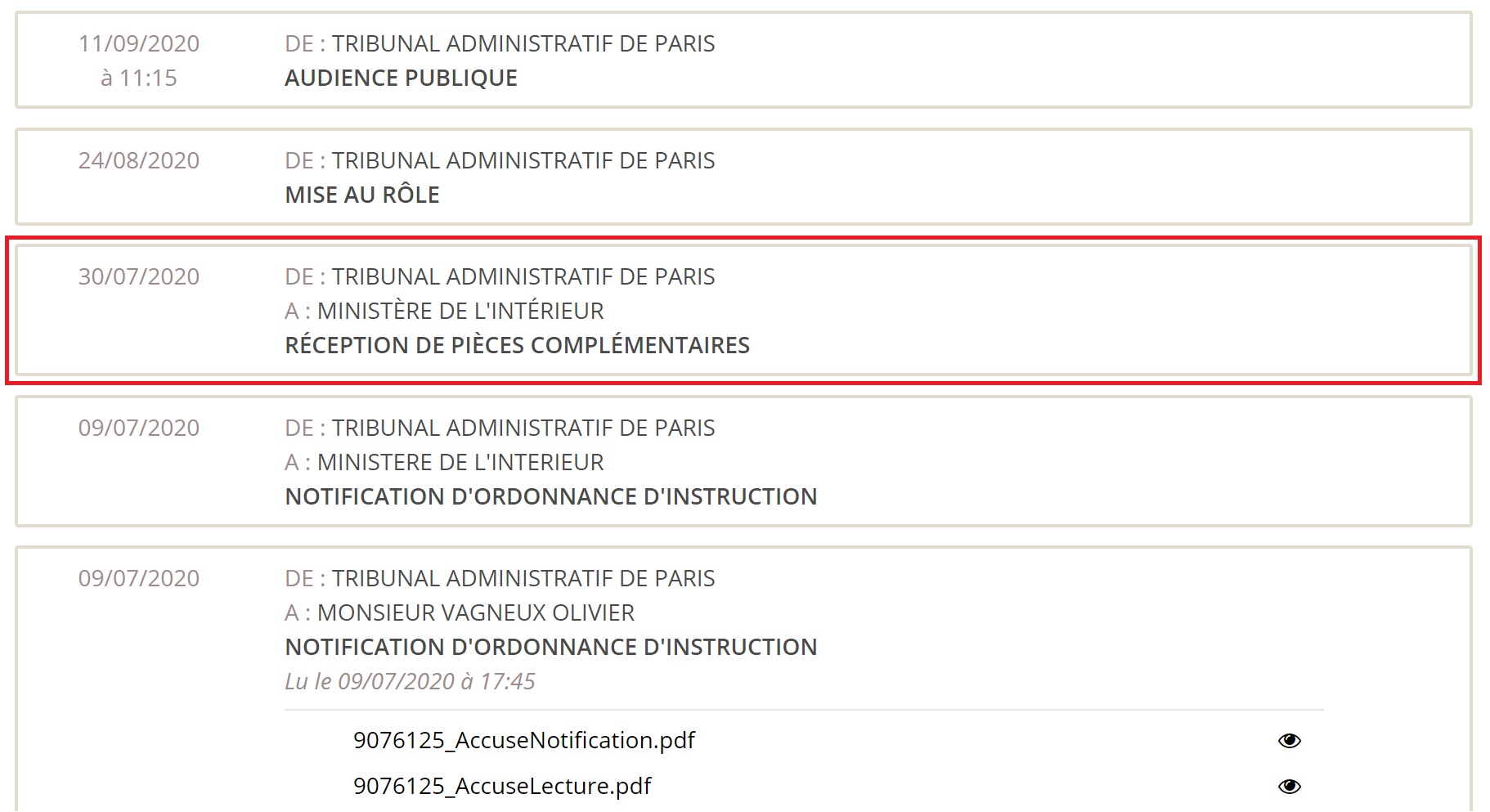Click the 11/09/2020 date of the hearing
Image resolution: width=1490 pixels, height=812 pixels.
(139, 44)
